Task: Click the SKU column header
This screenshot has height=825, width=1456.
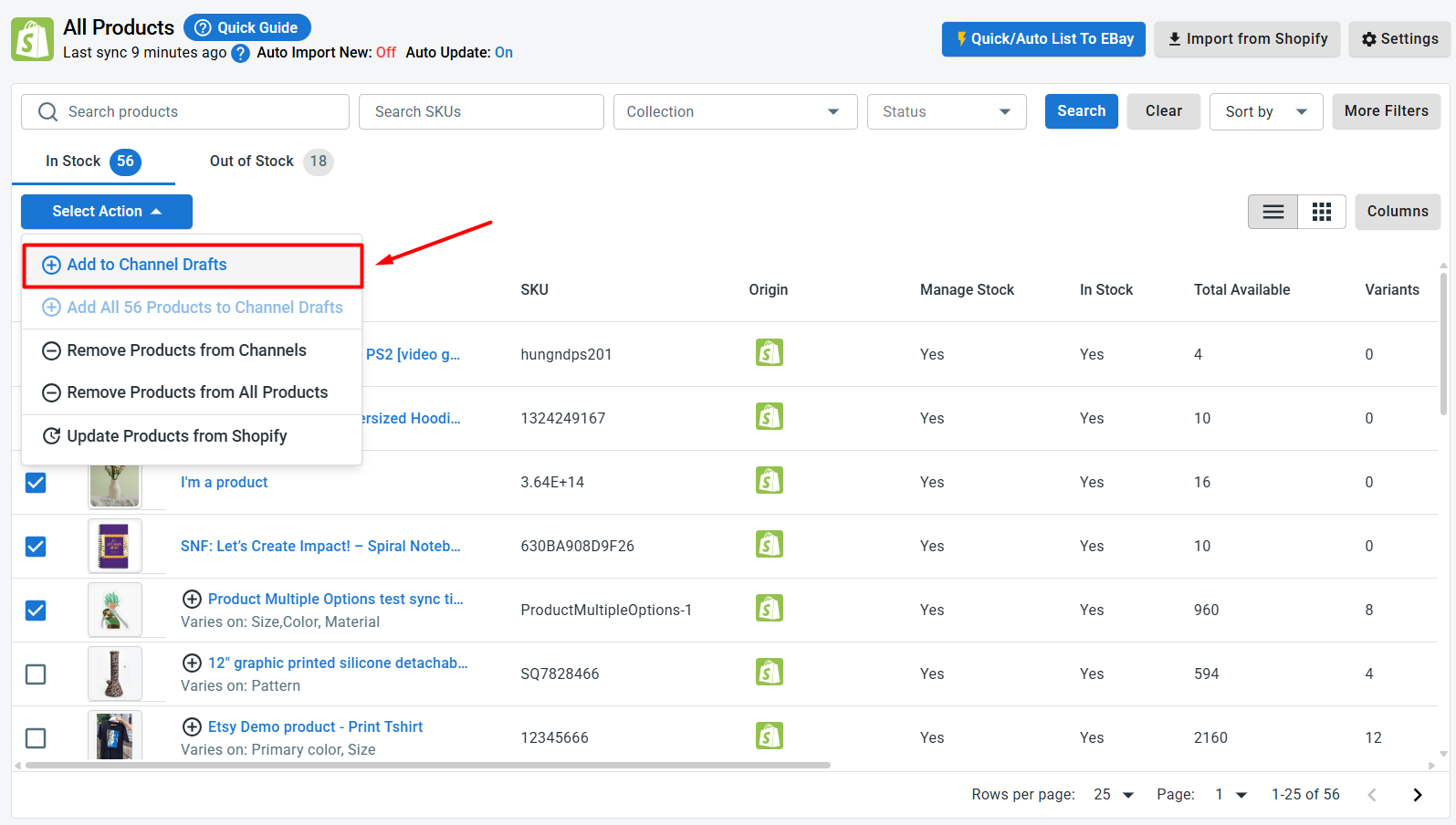Action: point(535,290)
